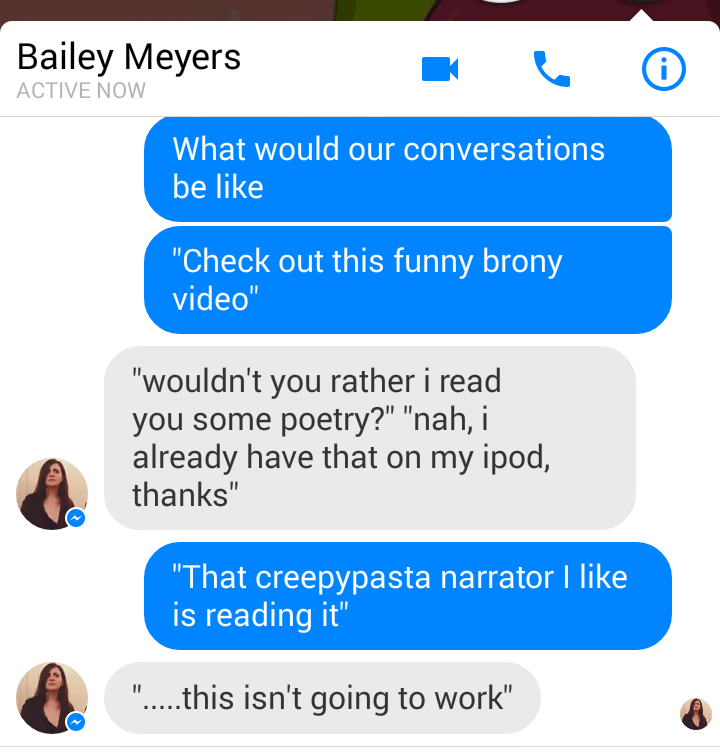Click the Messenger badge on the upper avatar
This screenshot has width=720, height=753.
click(76, 518)
